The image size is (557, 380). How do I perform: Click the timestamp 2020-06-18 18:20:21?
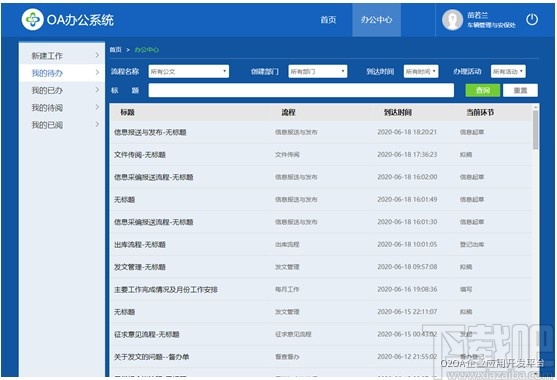407,132
